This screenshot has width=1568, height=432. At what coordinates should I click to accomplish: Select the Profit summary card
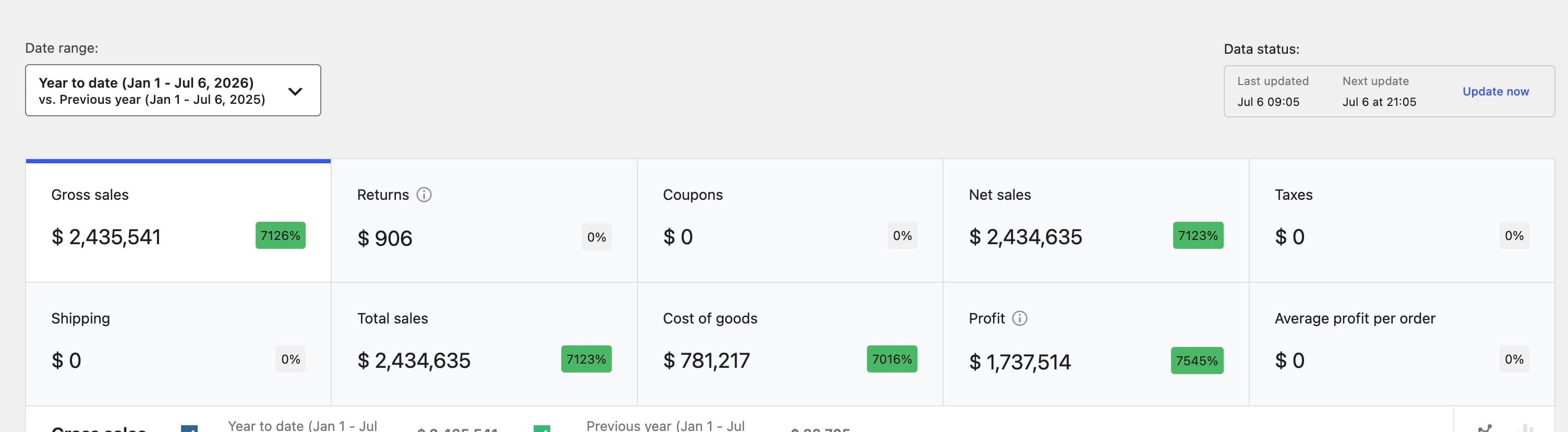(x=1095, y=344)
